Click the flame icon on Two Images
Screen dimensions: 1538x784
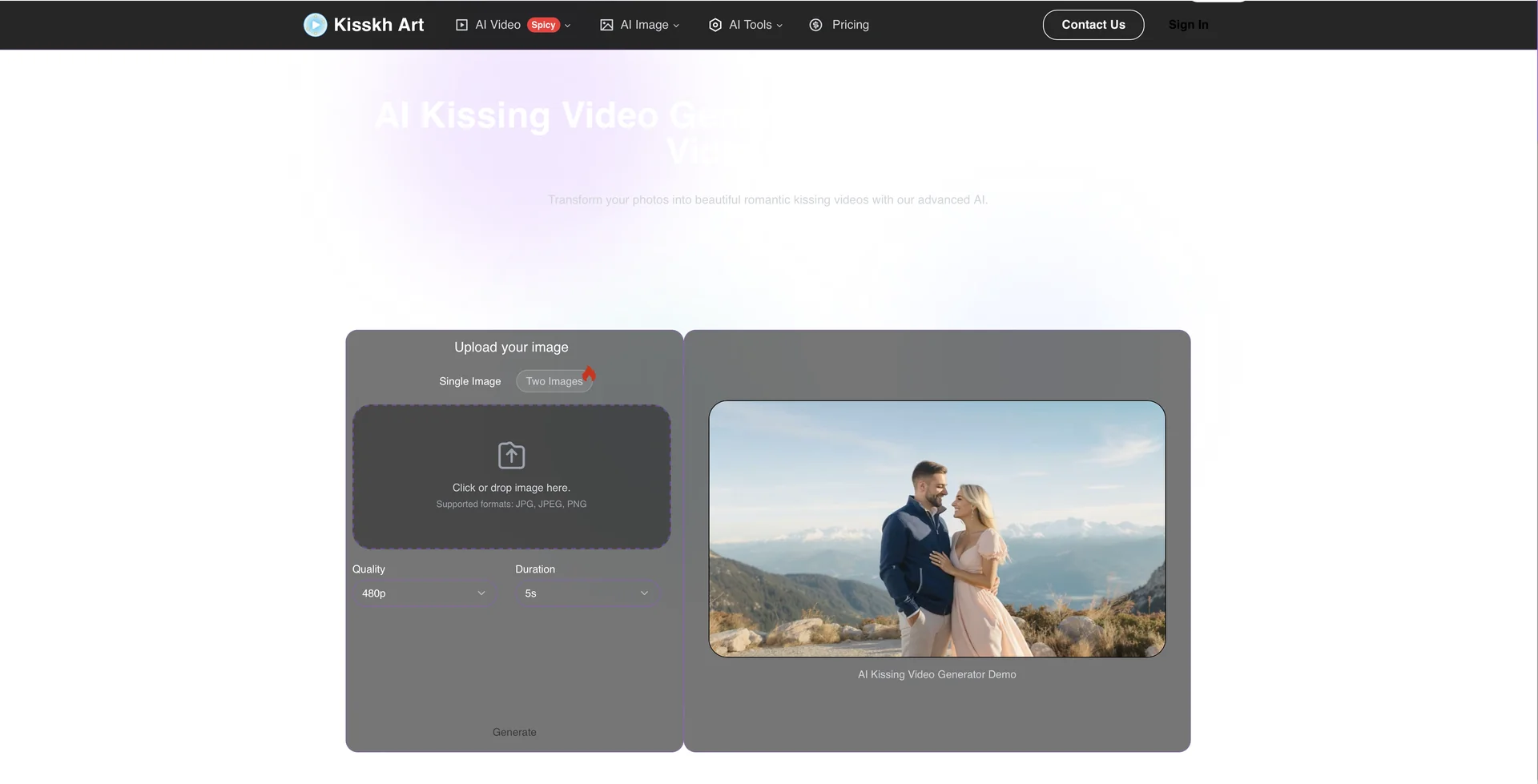(x=589, y=373)
